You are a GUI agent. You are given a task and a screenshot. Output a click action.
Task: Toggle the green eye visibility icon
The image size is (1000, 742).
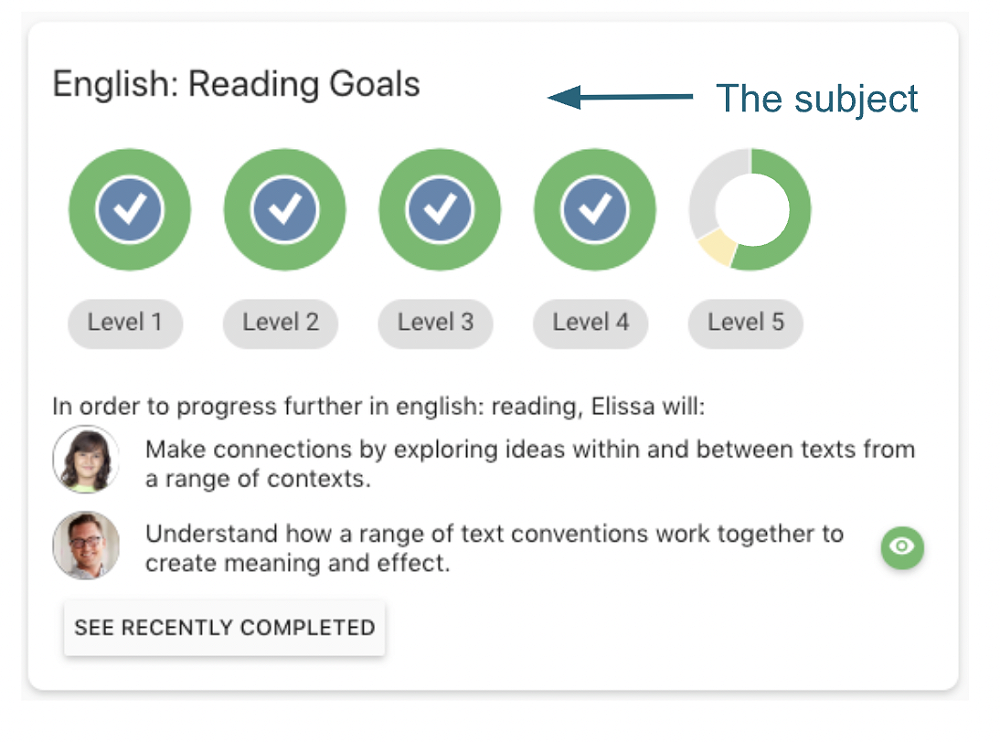[902, 547]
